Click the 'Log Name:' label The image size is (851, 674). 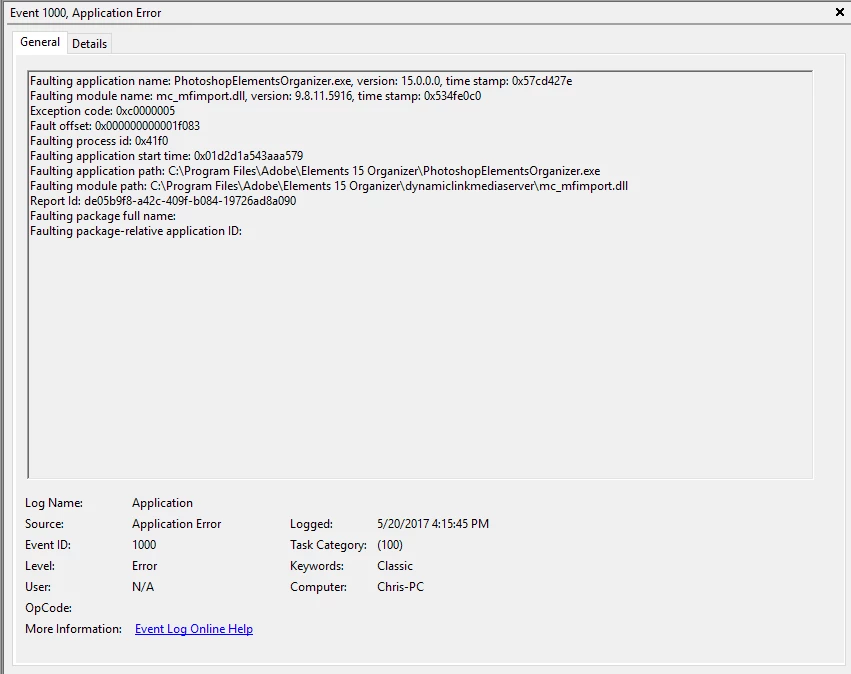click(54, 503)
